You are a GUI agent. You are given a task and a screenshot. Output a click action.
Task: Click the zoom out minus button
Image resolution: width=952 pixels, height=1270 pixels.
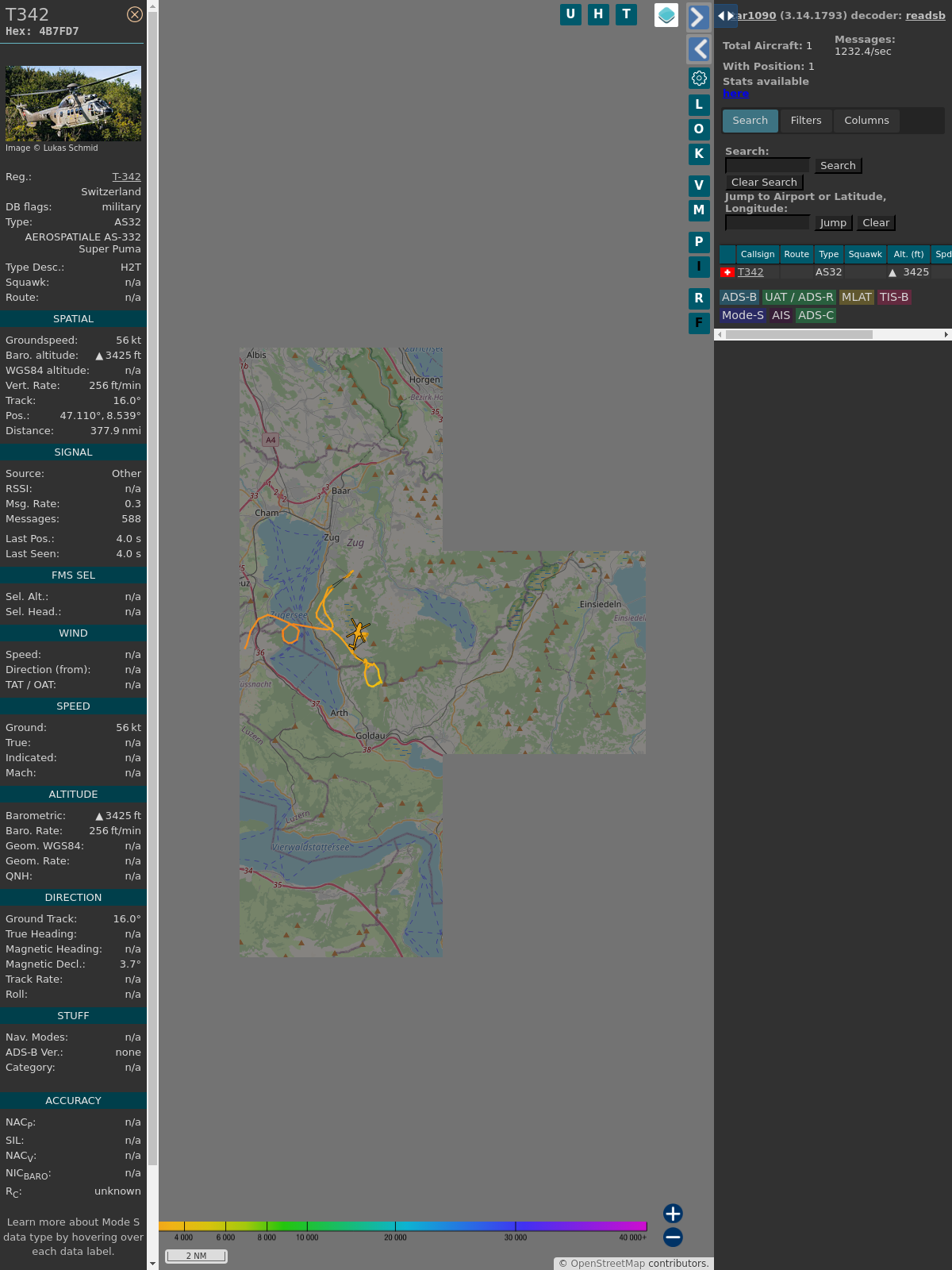(673, 1237)
